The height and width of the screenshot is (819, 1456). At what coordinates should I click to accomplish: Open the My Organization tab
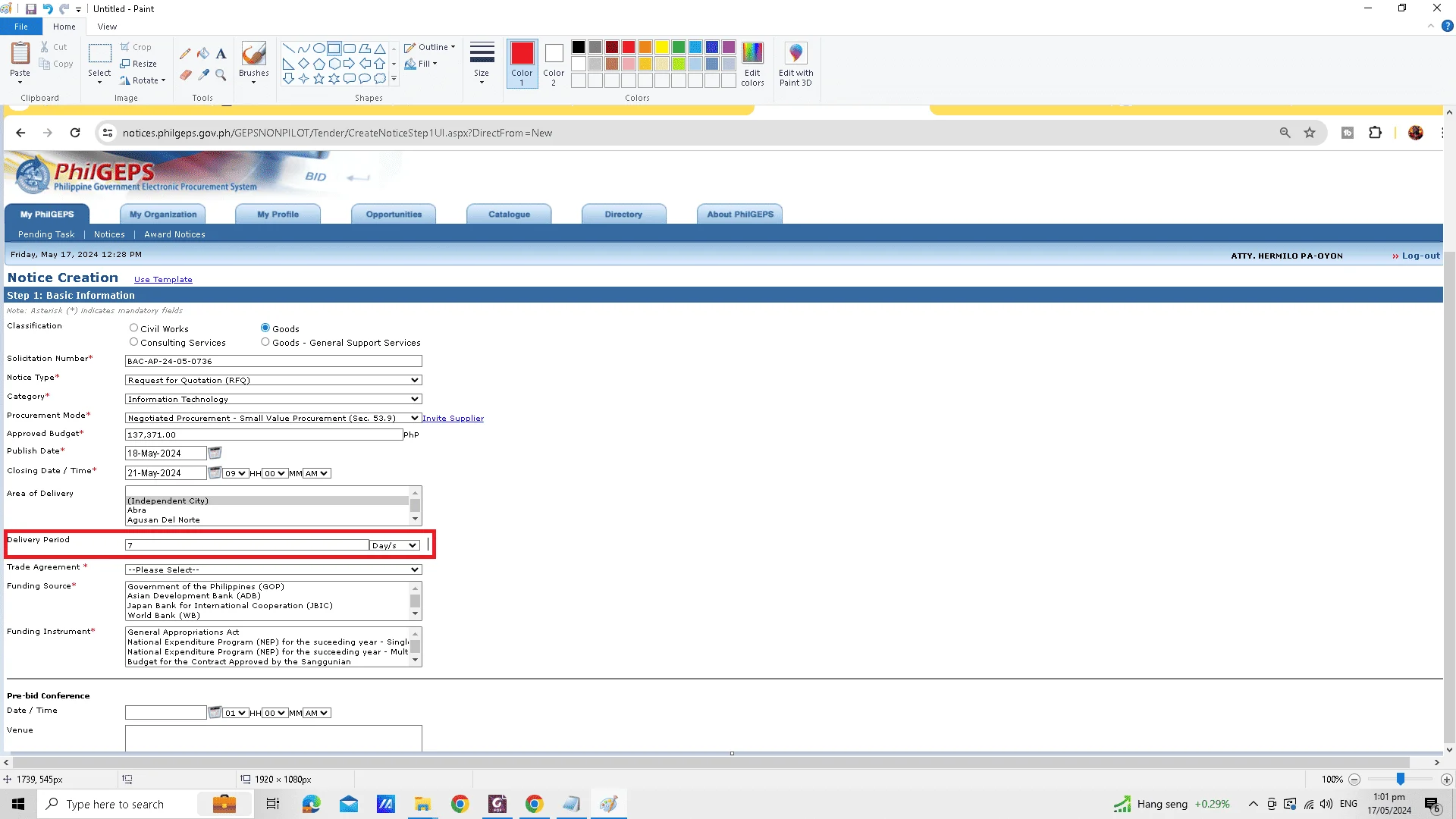coord(163,214)
